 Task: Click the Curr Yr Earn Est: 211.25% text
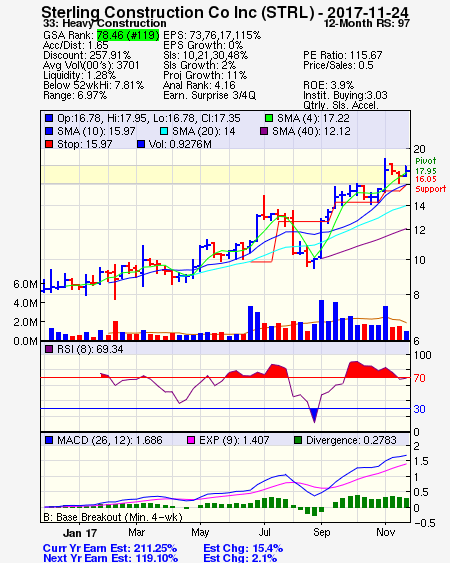(x=110, y=548)
